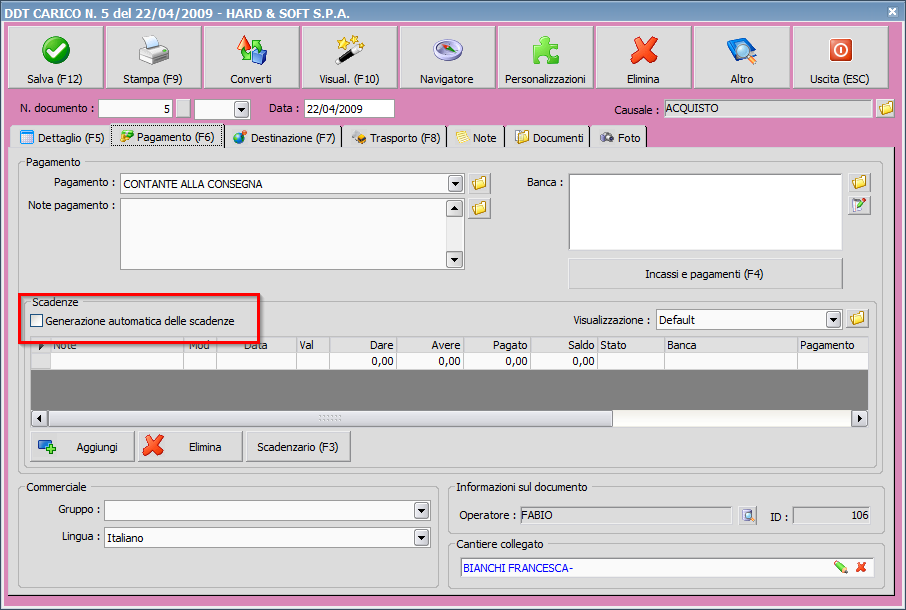Viewport: 906px width, 610px height.
Task: Exit via Uscita (ESC)
Action: (x=840, y=57)
